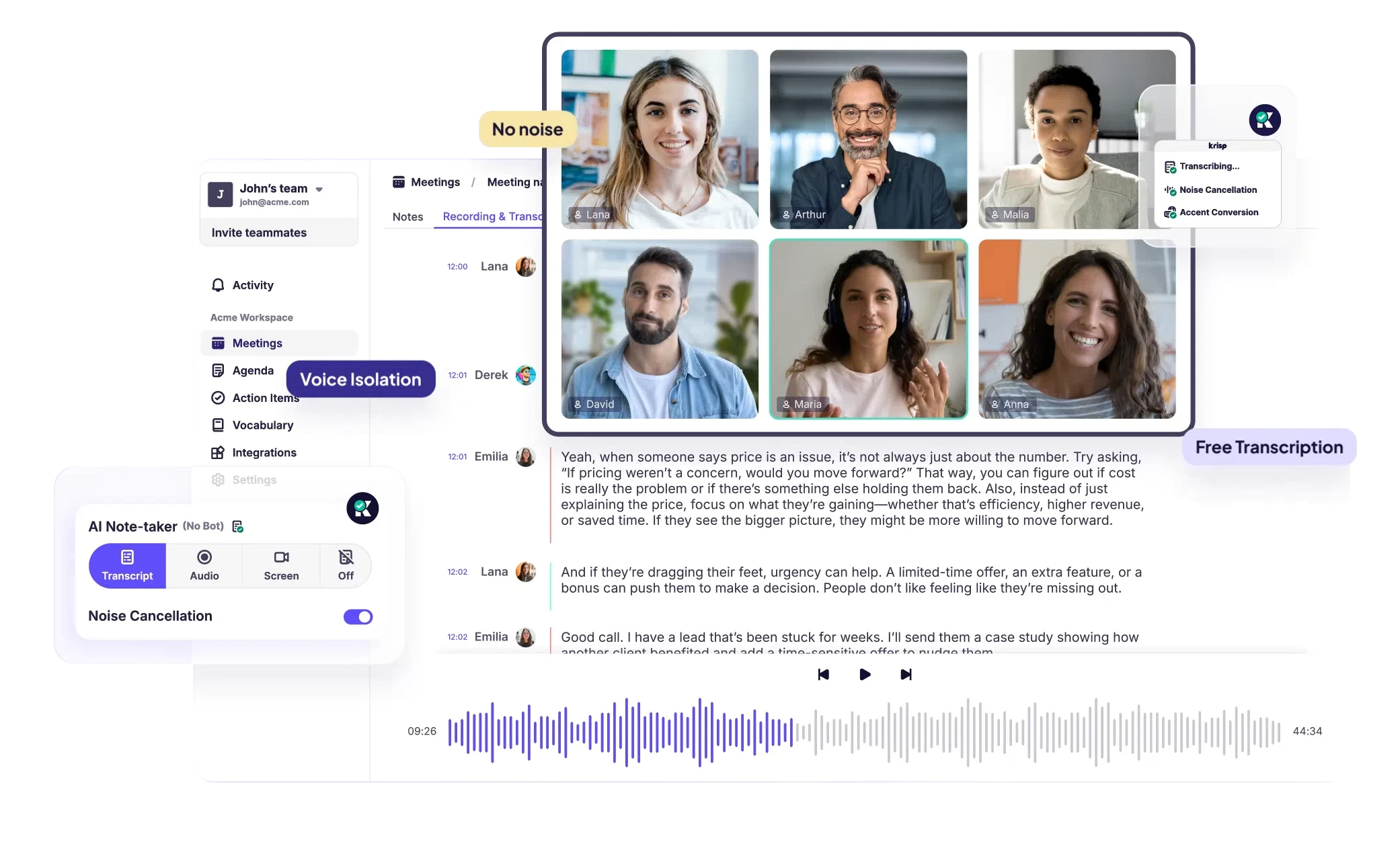Expand John's team dropdown arrow
Screen dimensions: 1400x865
[319, 190]
